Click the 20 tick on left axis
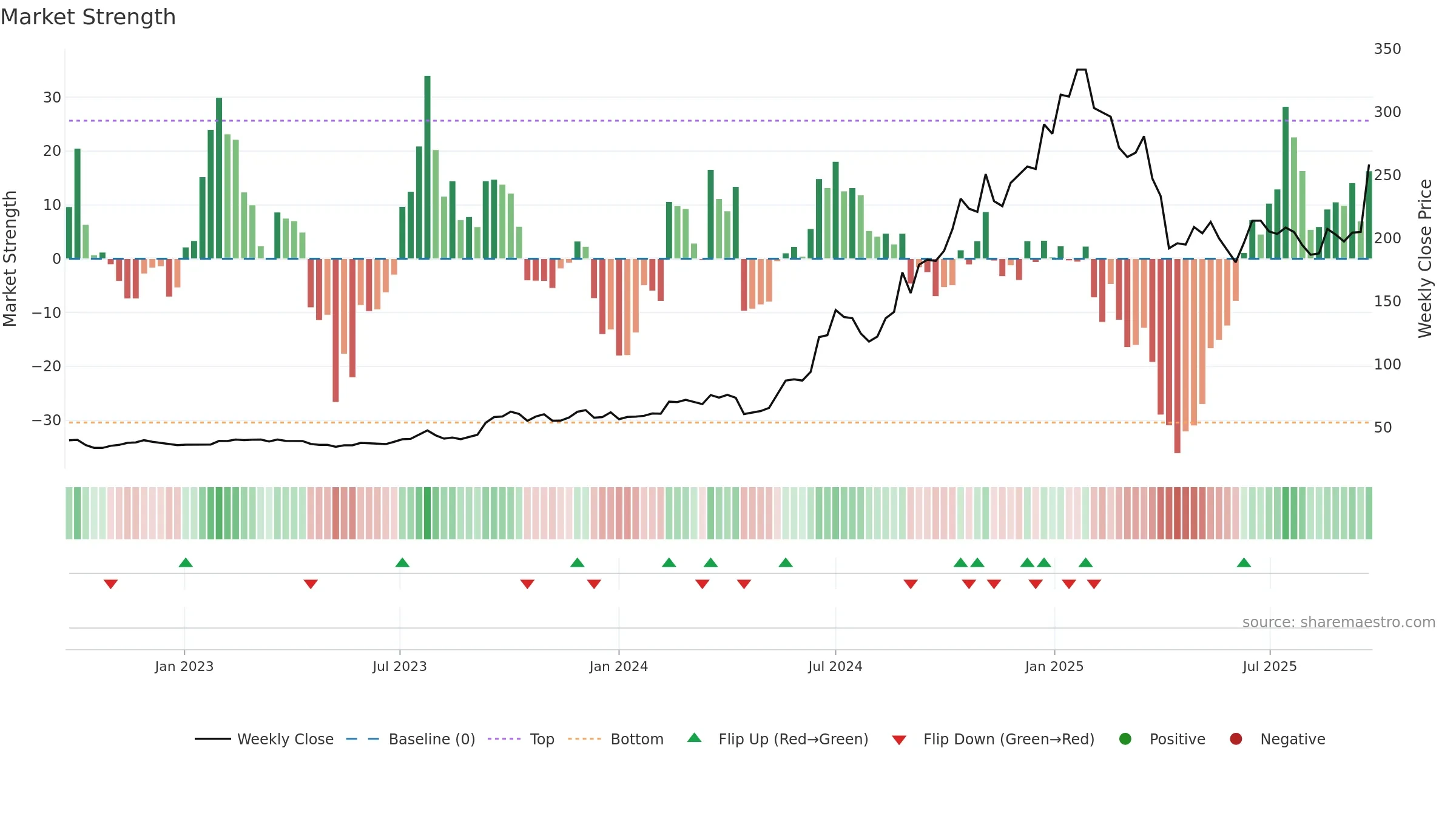The image size is (1456, 819). 52,151
